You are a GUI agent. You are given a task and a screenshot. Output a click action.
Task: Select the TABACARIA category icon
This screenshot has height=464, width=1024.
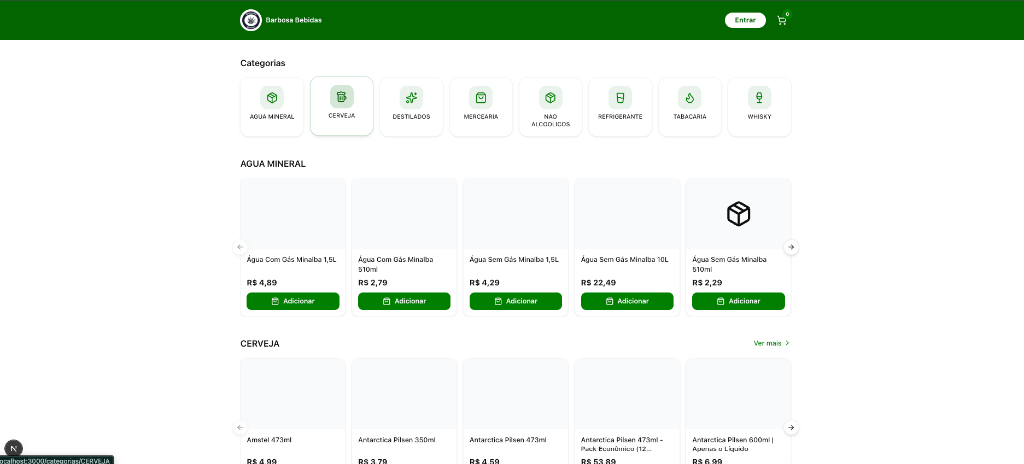coord(690,97)
